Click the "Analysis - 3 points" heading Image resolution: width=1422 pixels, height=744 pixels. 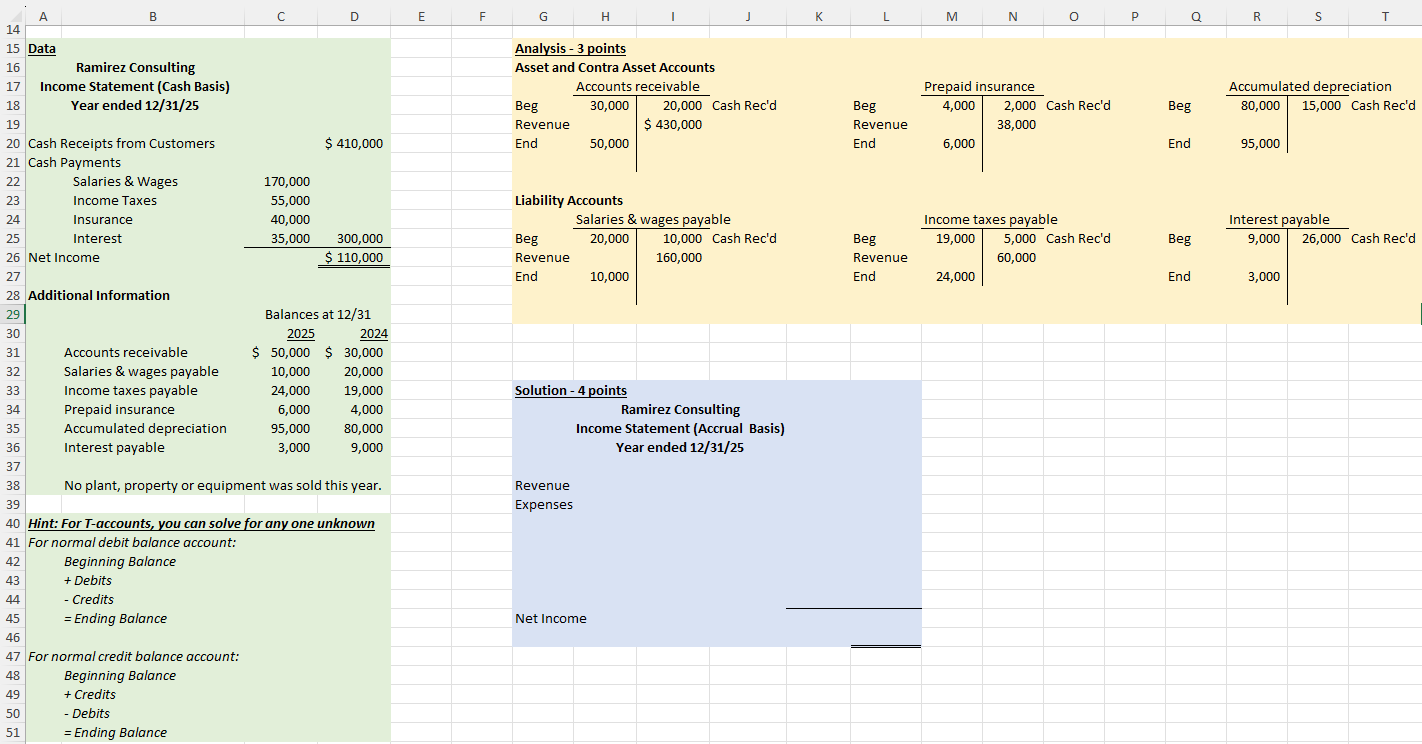coord(570,48)
